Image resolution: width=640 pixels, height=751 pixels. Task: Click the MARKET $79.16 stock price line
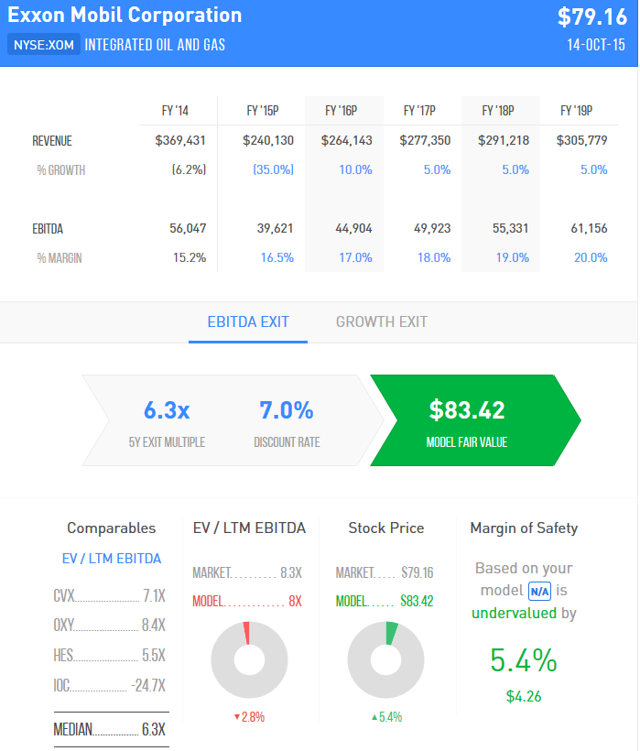pos(384,573)
